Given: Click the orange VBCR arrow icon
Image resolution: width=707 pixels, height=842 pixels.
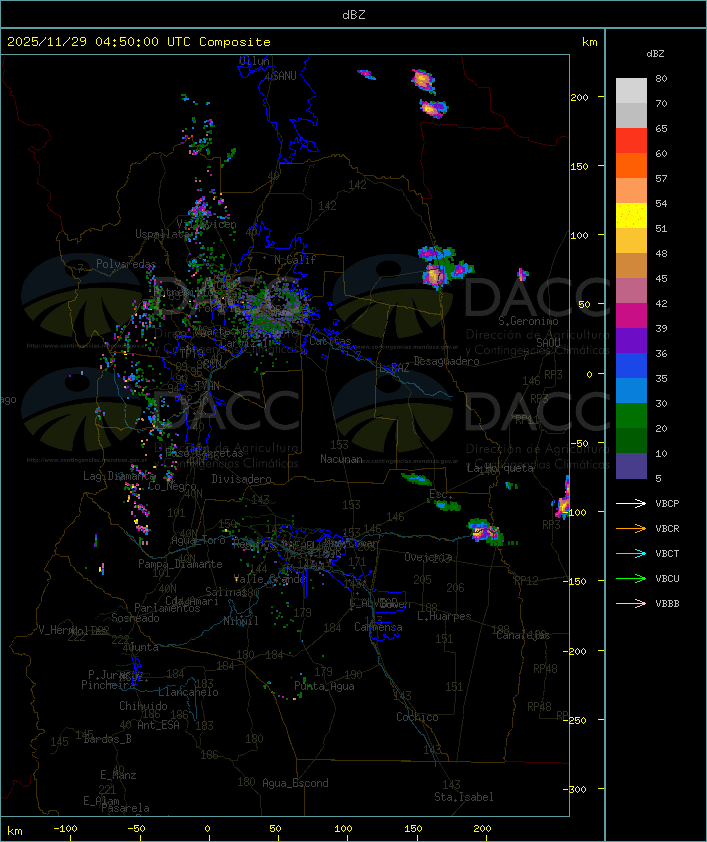Looking at the screenshot, I should (631, 528).
